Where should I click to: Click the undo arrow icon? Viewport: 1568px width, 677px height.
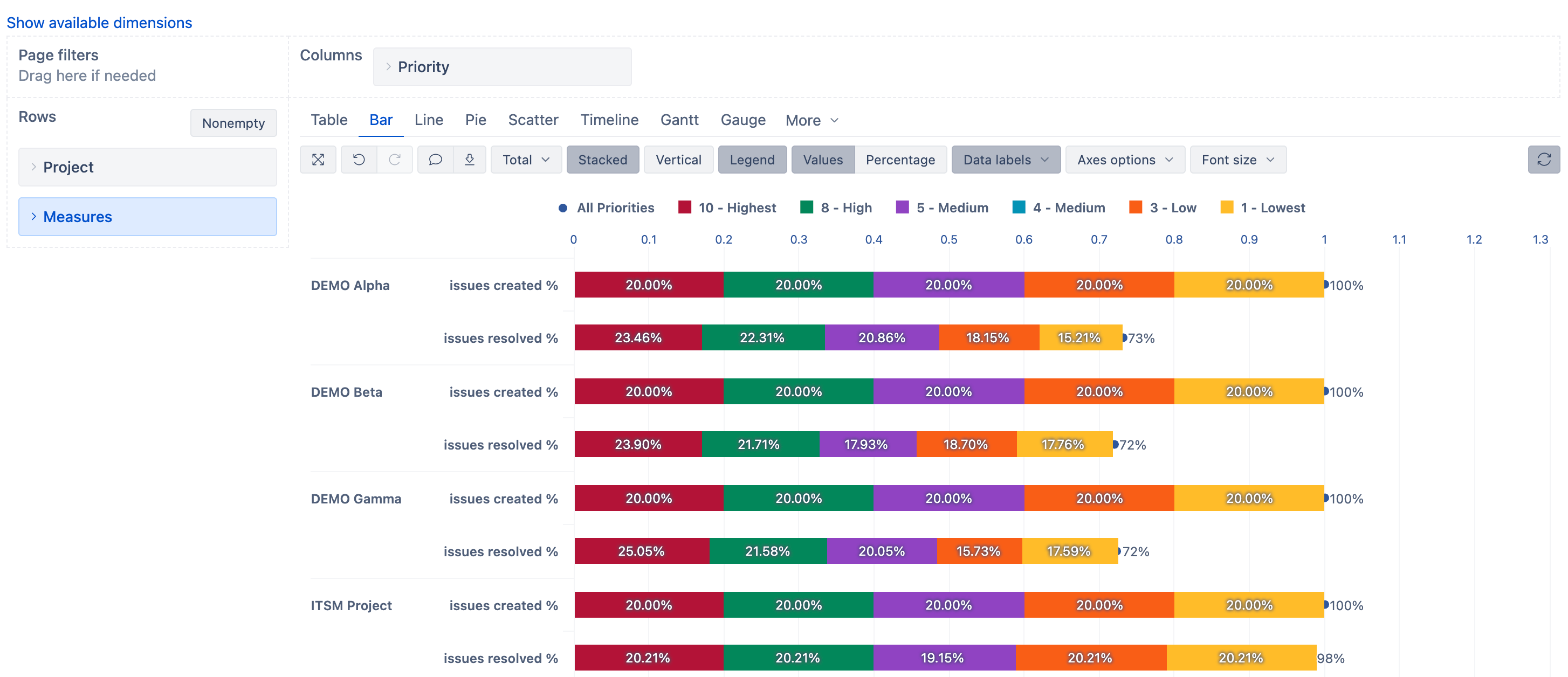[x=359, y=160]
